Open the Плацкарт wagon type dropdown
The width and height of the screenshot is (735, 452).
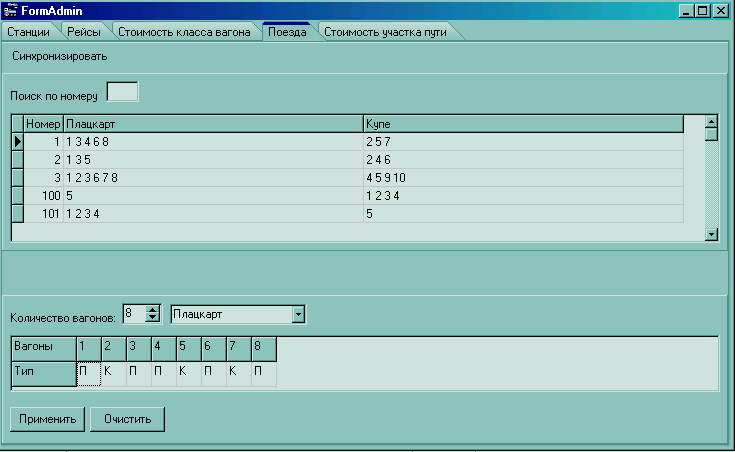pos(298,315)
